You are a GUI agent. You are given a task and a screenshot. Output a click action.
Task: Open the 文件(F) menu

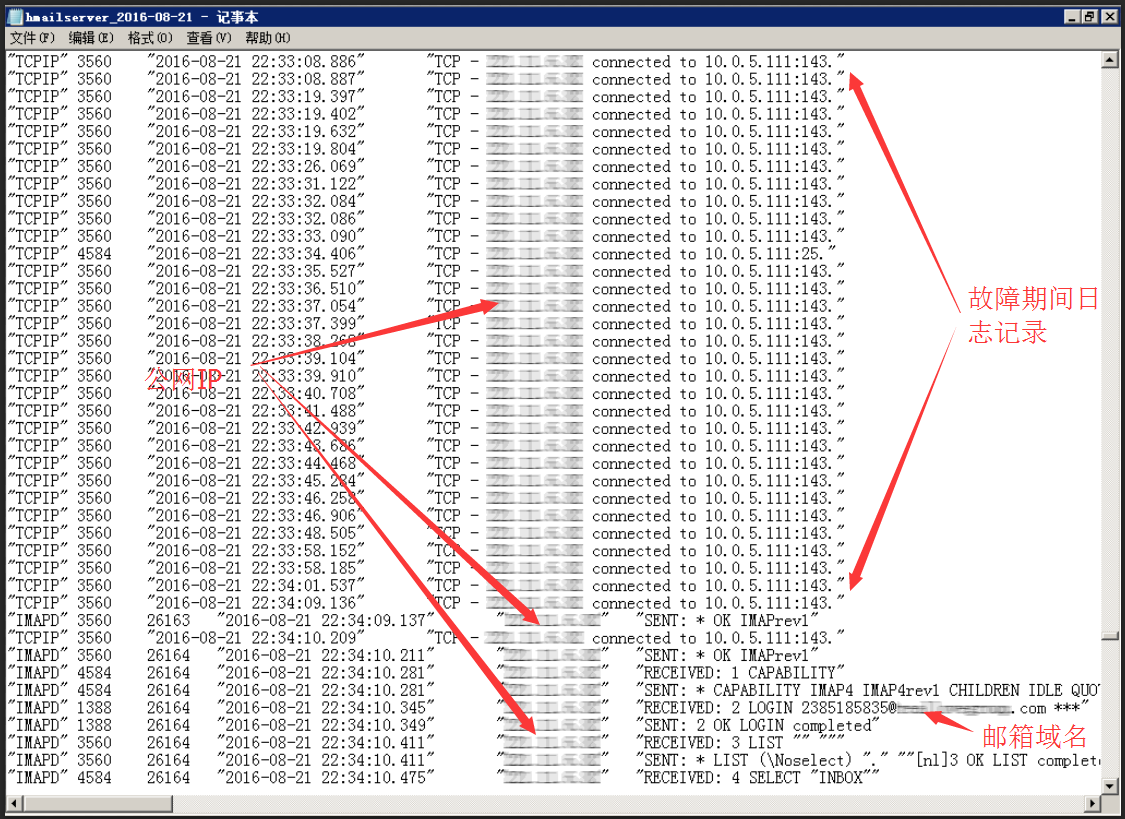click(33, 38)
